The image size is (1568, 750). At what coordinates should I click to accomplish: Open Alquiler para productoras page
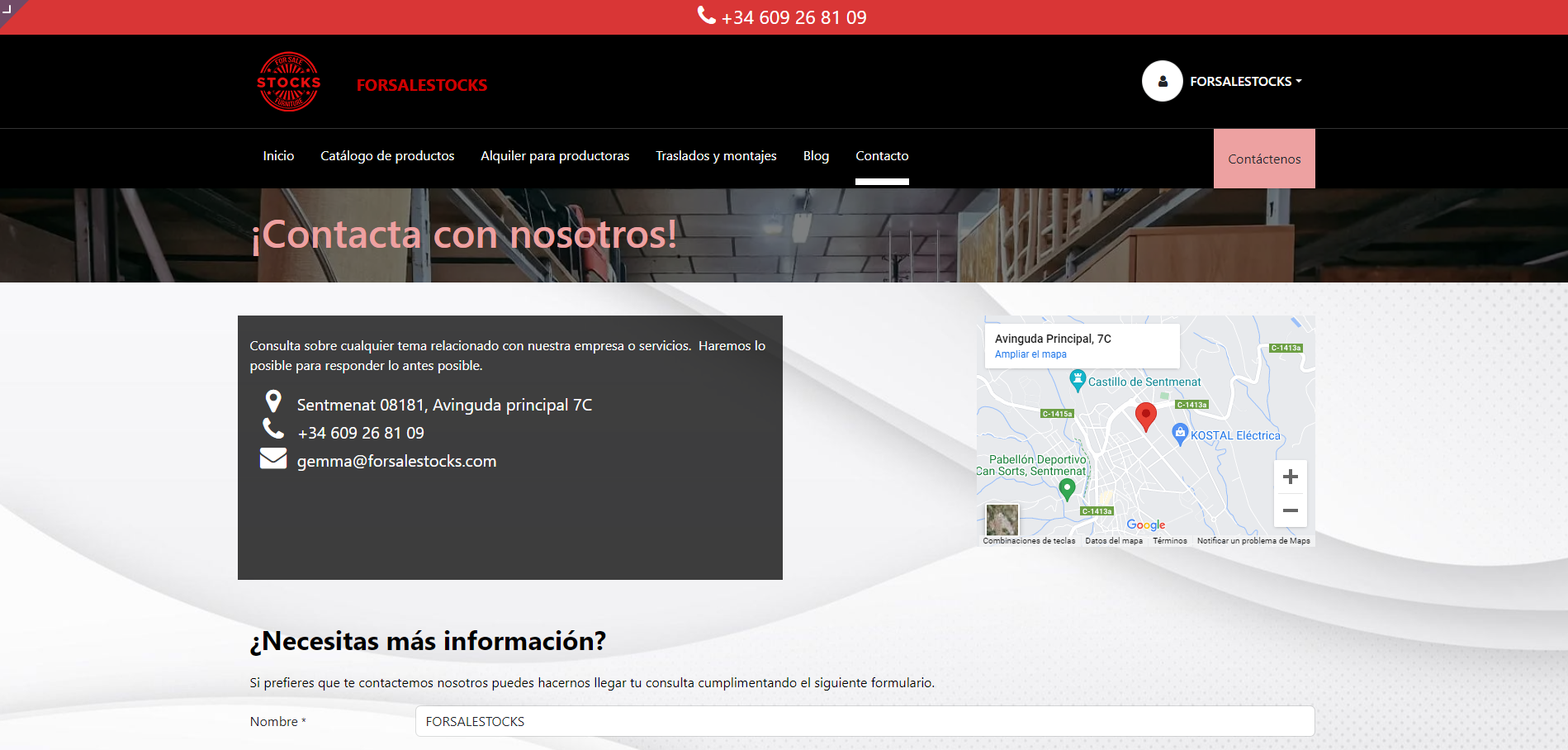pos(555,155)
